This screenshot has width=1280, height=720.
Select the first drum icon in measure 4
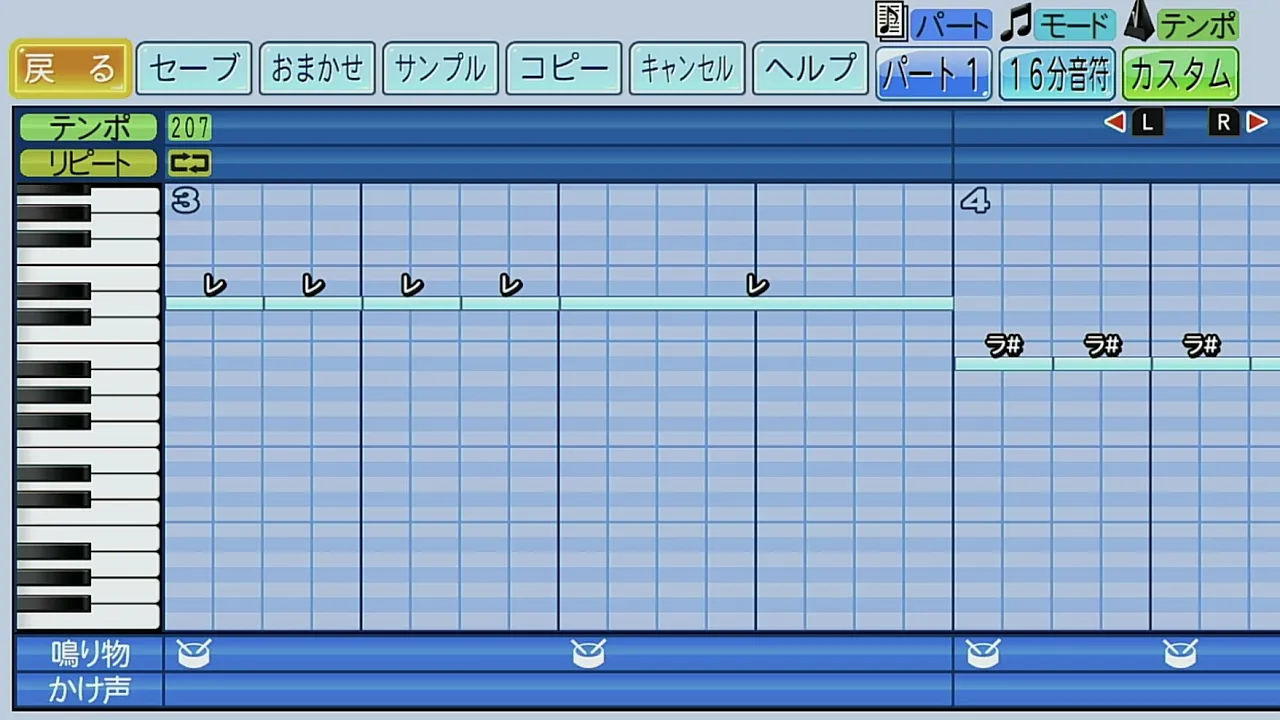pyautogui.click(x=983, y=654)
